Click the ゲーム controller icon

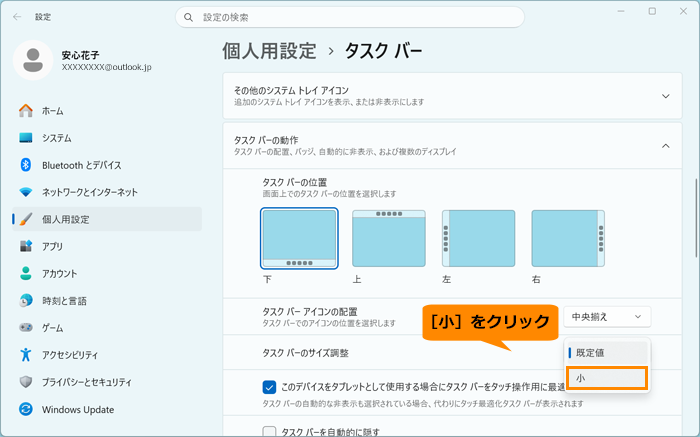26,328
